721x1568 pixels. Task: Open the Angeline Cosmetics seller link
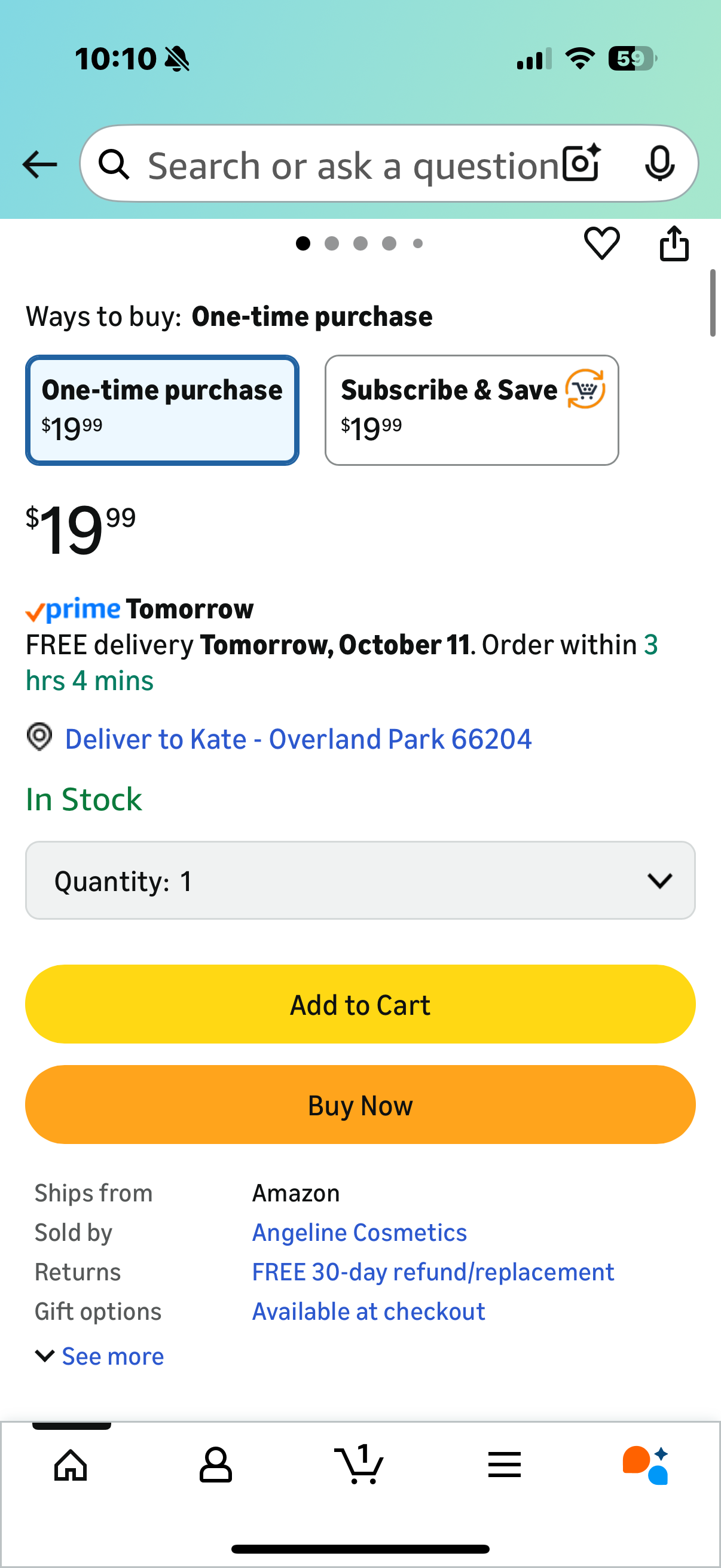[359, 1233]
